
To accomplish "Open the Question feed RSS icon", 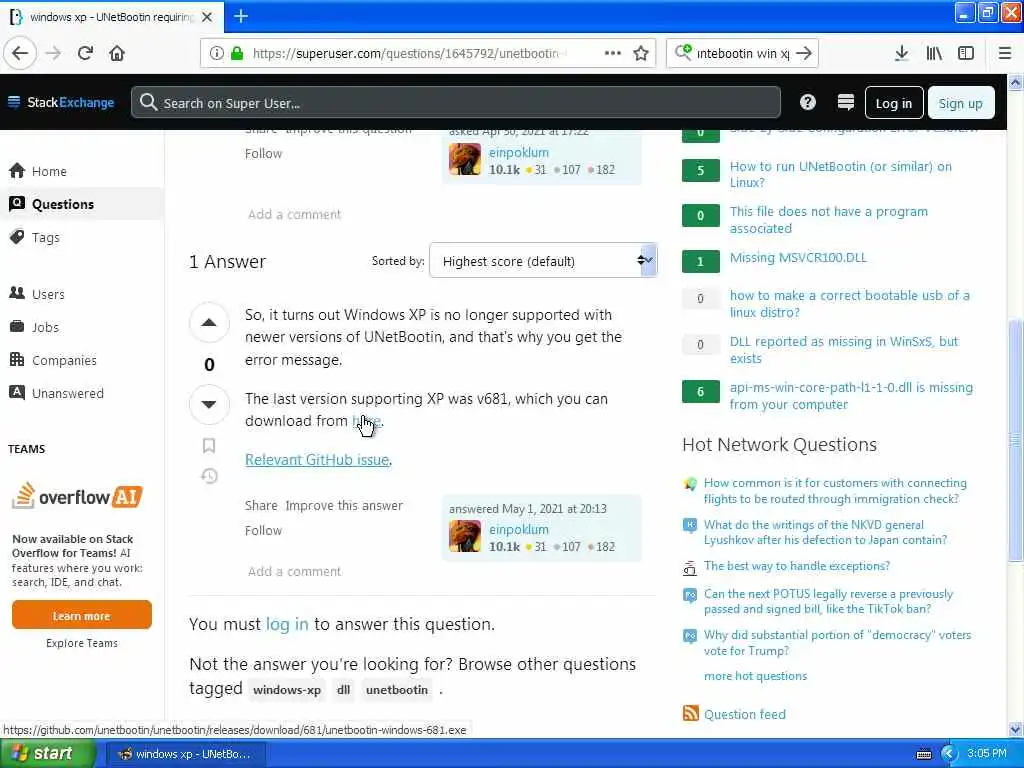I will [690, 713].
